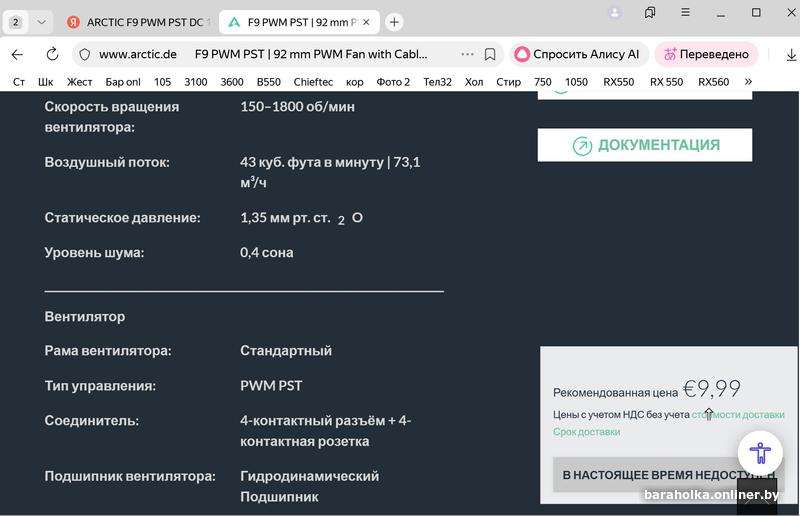The image size is (800, 516).
Task: Open the downloads arrow icon
Action: [x=791, y=55]
